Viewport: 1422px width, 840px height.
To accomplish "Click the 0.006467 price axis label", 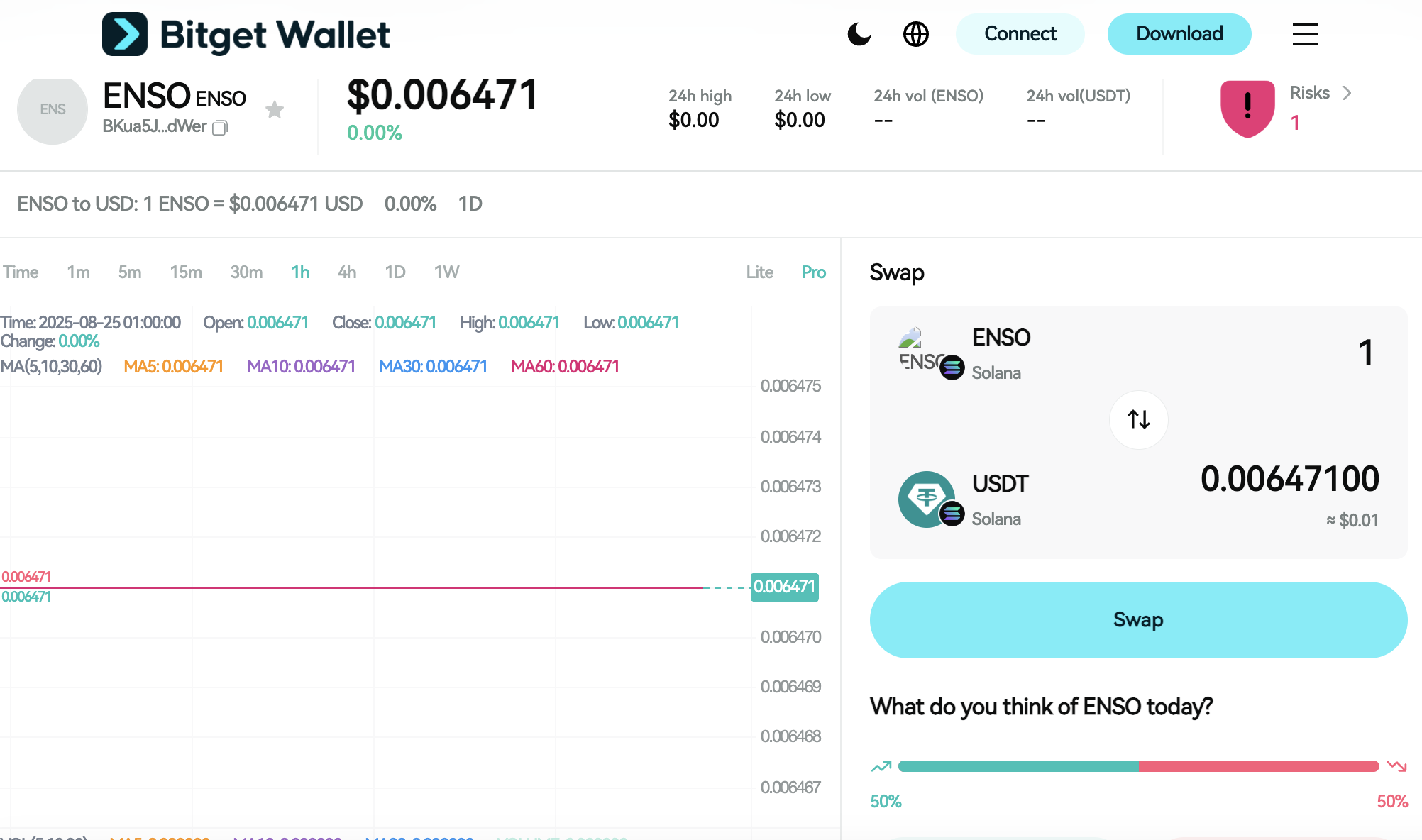I will (x=790, y=787).
